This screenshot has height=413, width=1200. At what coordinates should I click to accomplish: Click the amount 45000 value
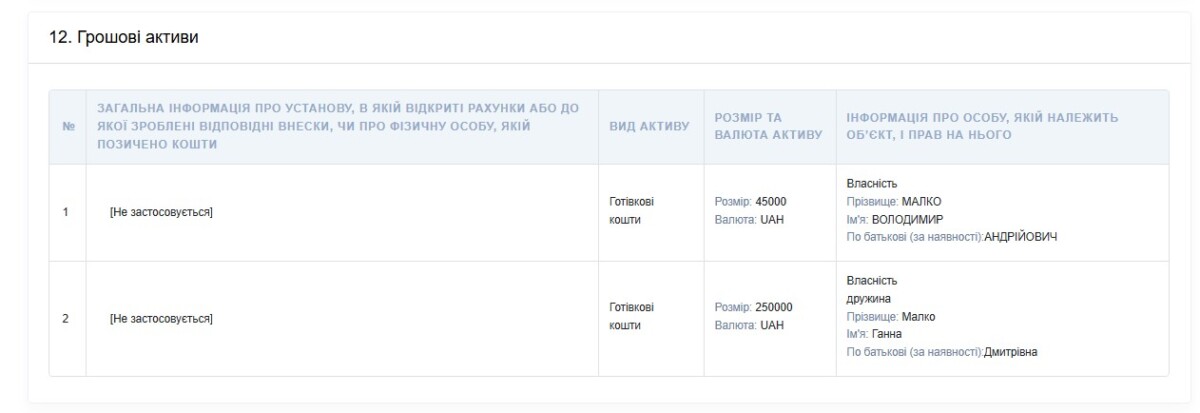(x=771, y=202)
